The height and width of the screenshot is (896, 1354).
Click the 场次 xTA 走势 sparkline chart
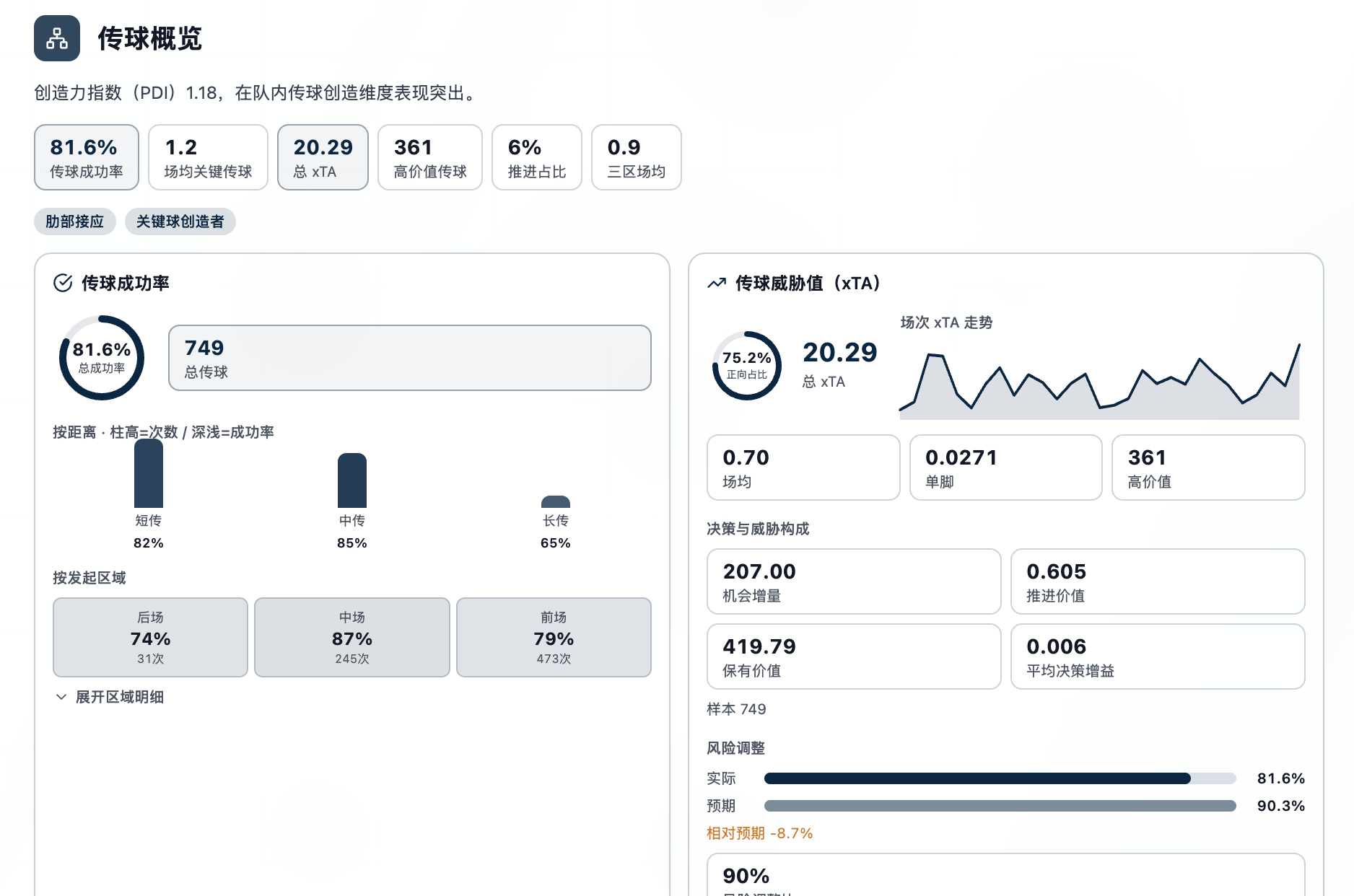tap(1100, 381)
